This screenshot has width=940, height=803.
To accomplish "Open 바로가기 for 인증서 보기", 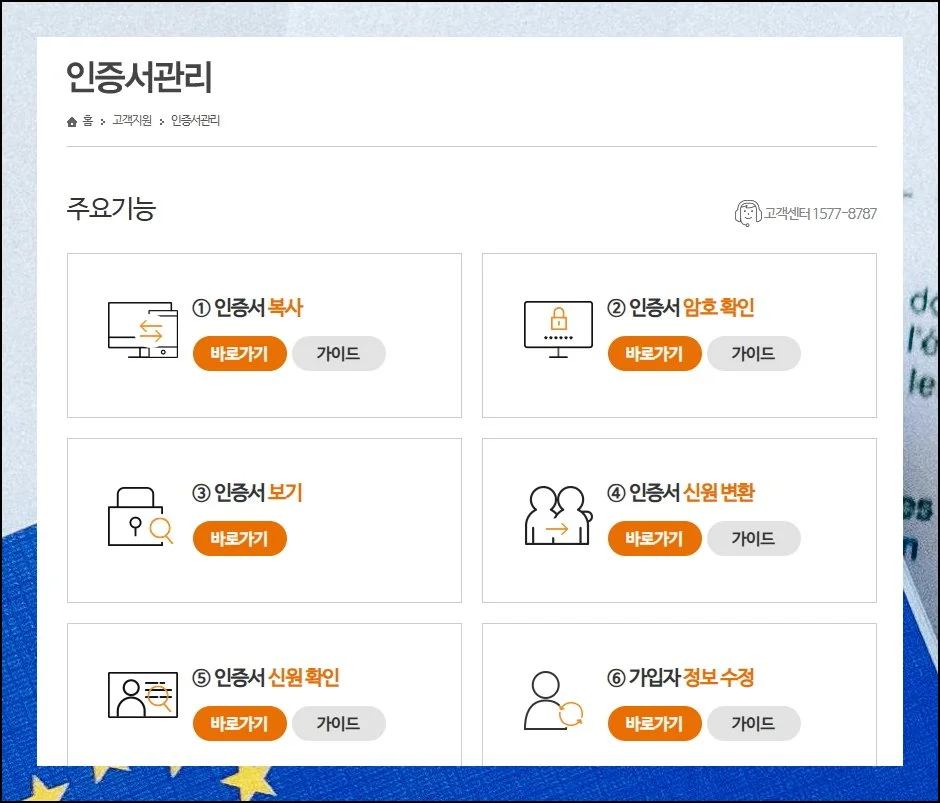I will pos(239,538).
